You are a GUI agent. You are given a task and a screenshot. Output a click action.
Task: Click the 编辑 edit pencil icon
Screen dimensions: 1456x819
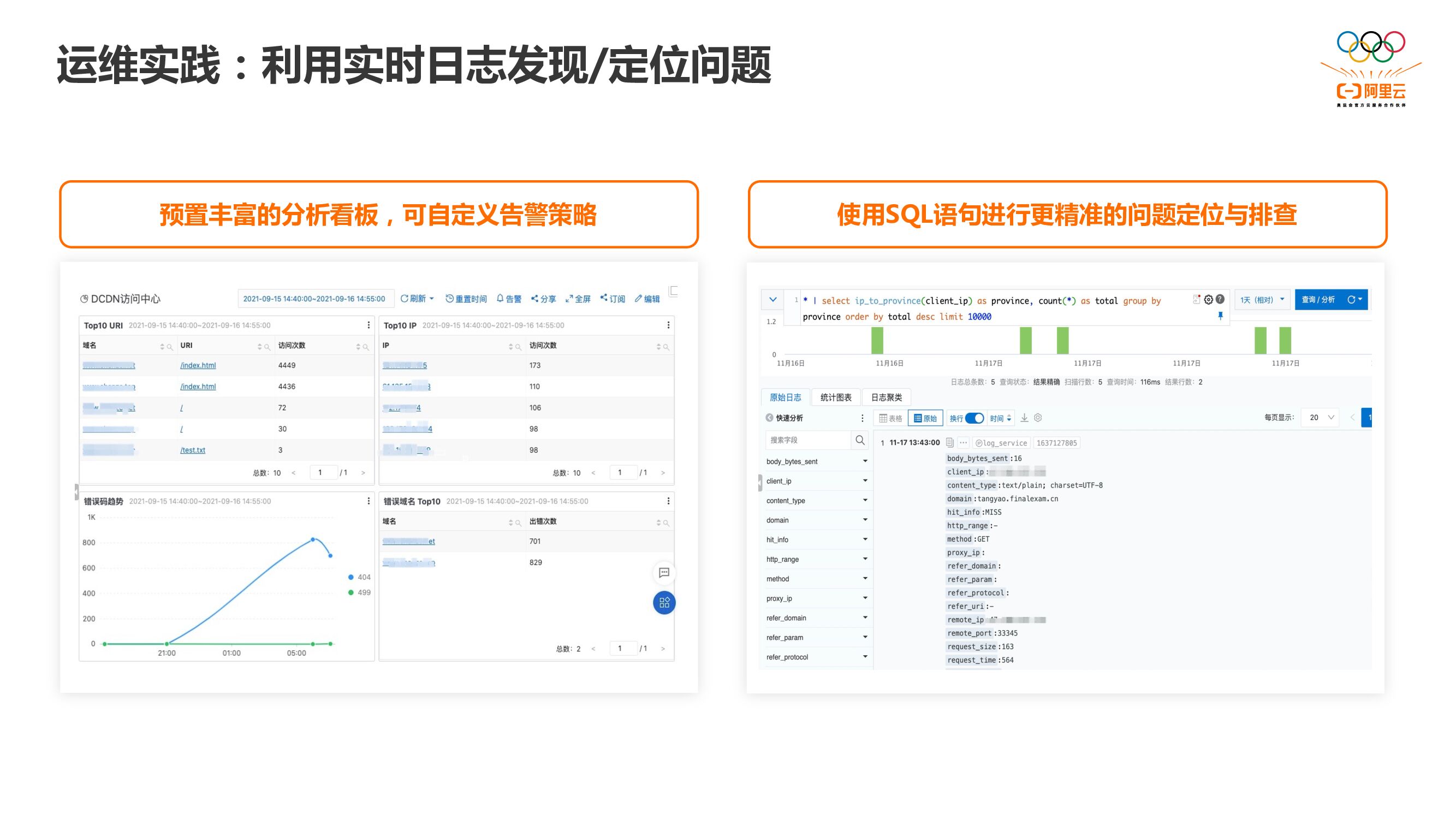point(638,299)
